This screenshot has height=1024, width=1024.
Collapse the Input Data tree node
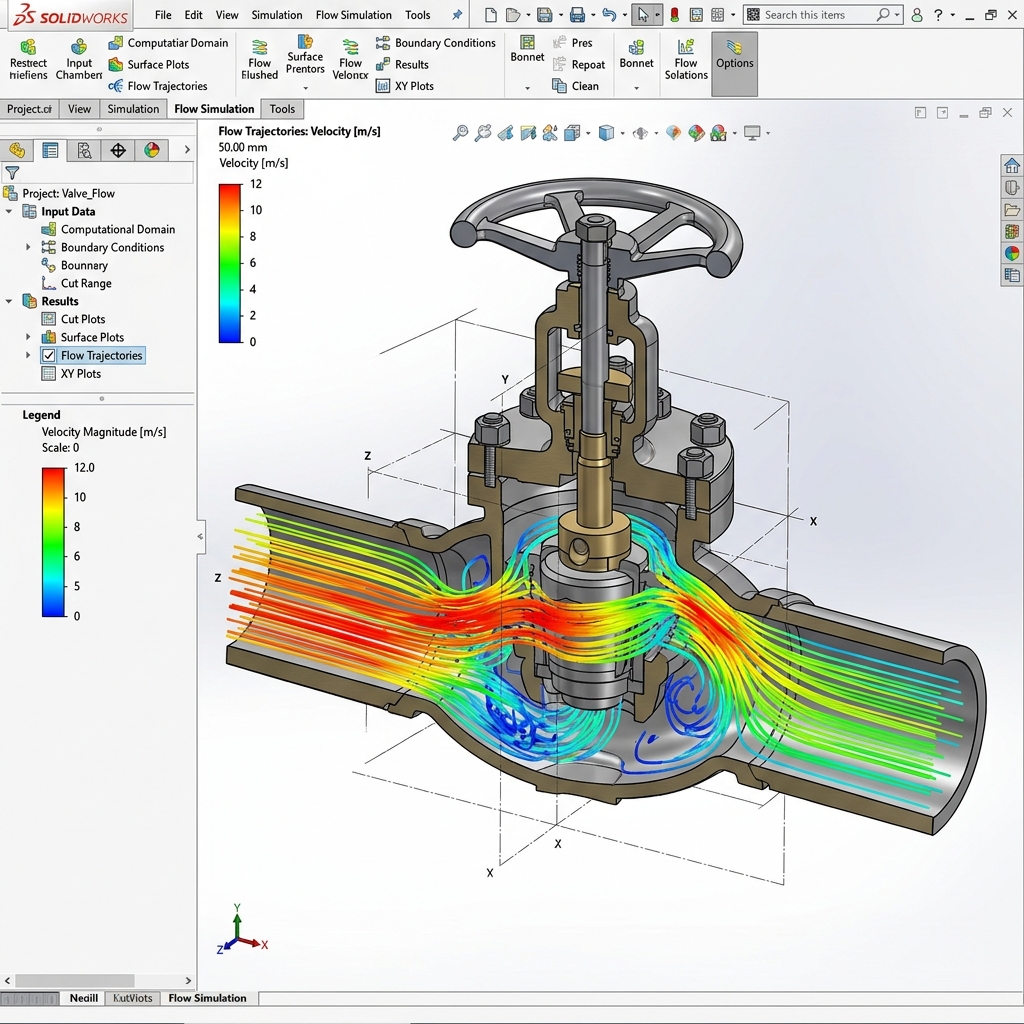pos(9,212)
